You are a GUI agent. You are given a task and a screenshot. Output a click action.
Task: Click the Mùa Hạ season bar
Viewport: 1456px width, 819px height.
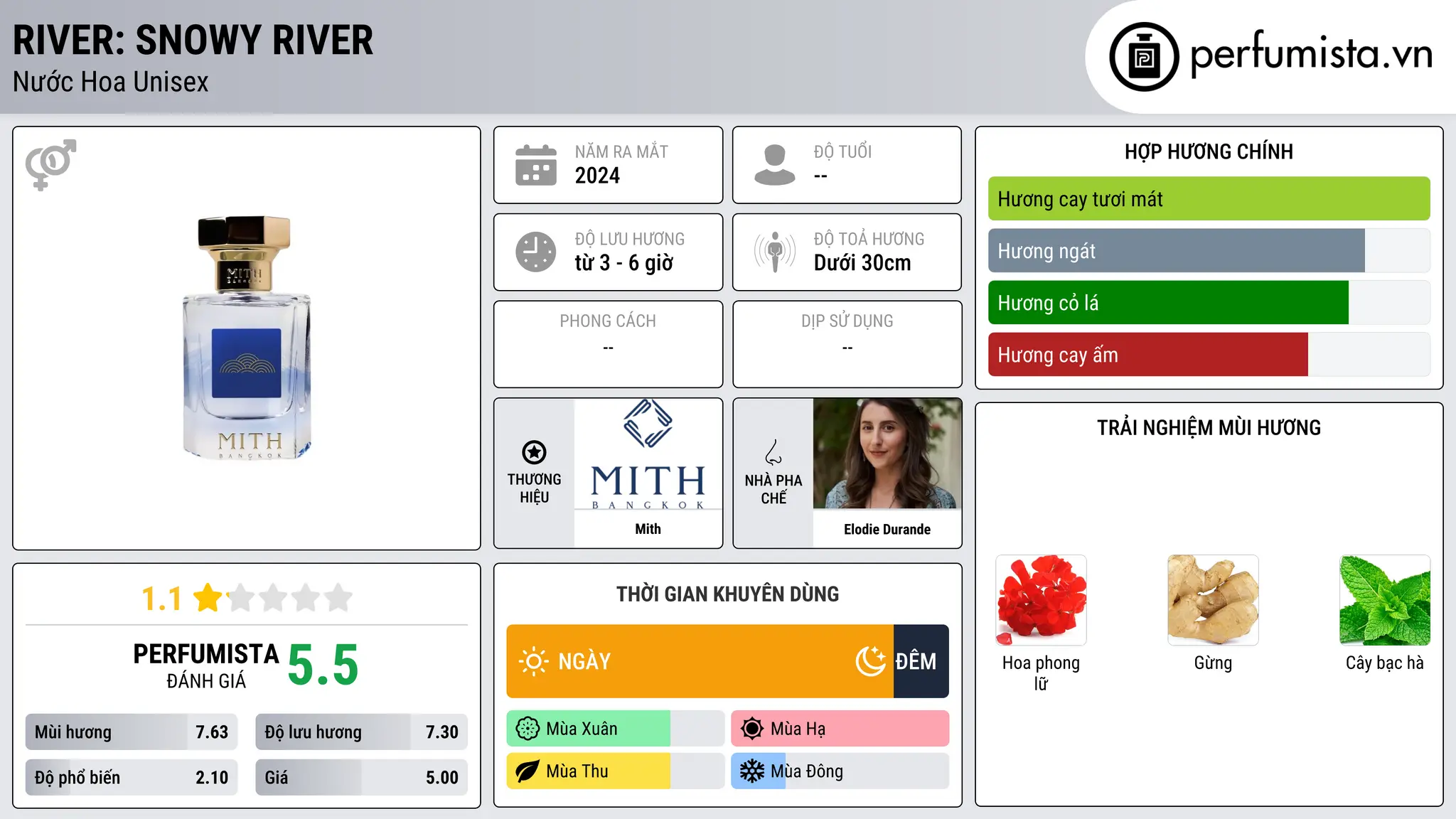tap(840, 729)
